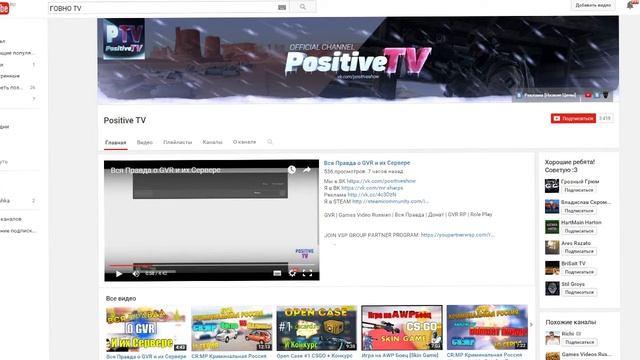
Task: Open Грозный Гром channel avatar
Action: 552,186
